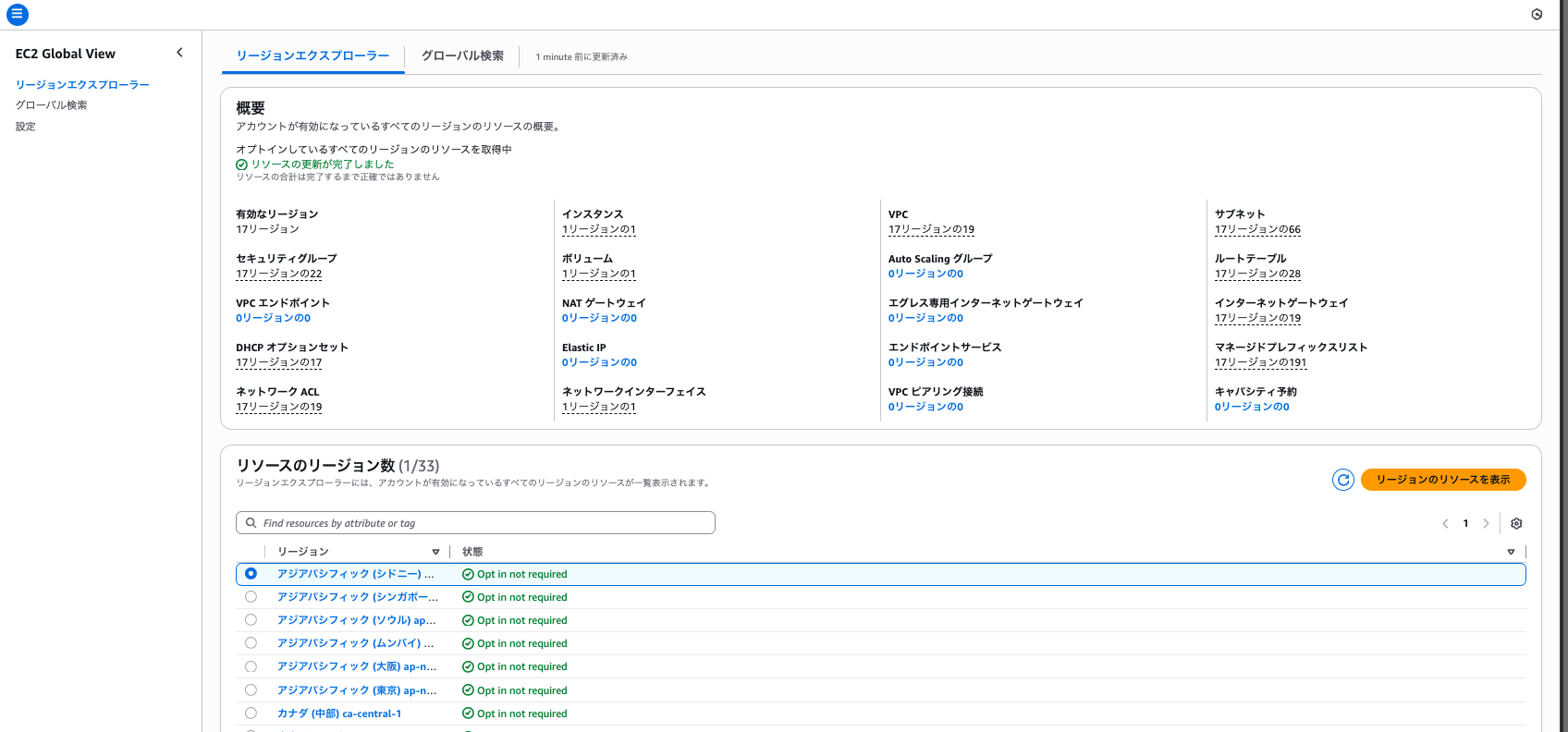
Task: Open アジアパシフィック (大阪) region link
Action: [x=357, y=666]
